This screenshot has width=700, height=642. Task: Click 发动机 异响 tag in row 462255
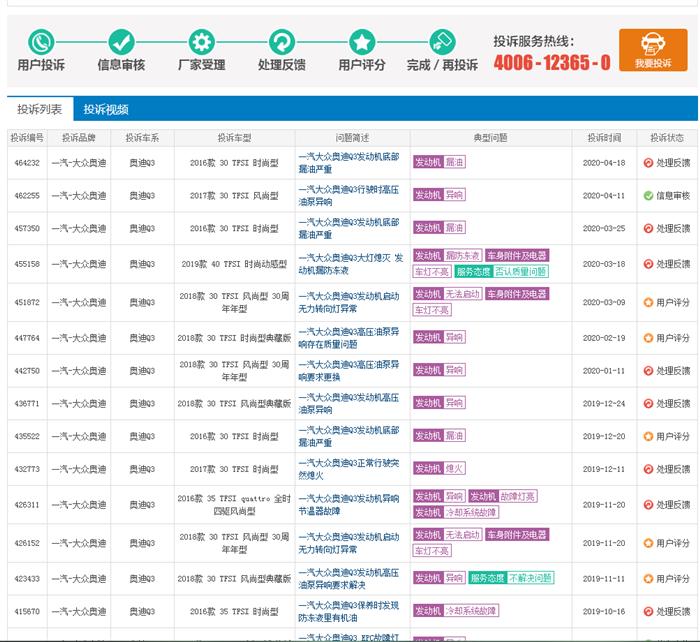tap(439, 195)
